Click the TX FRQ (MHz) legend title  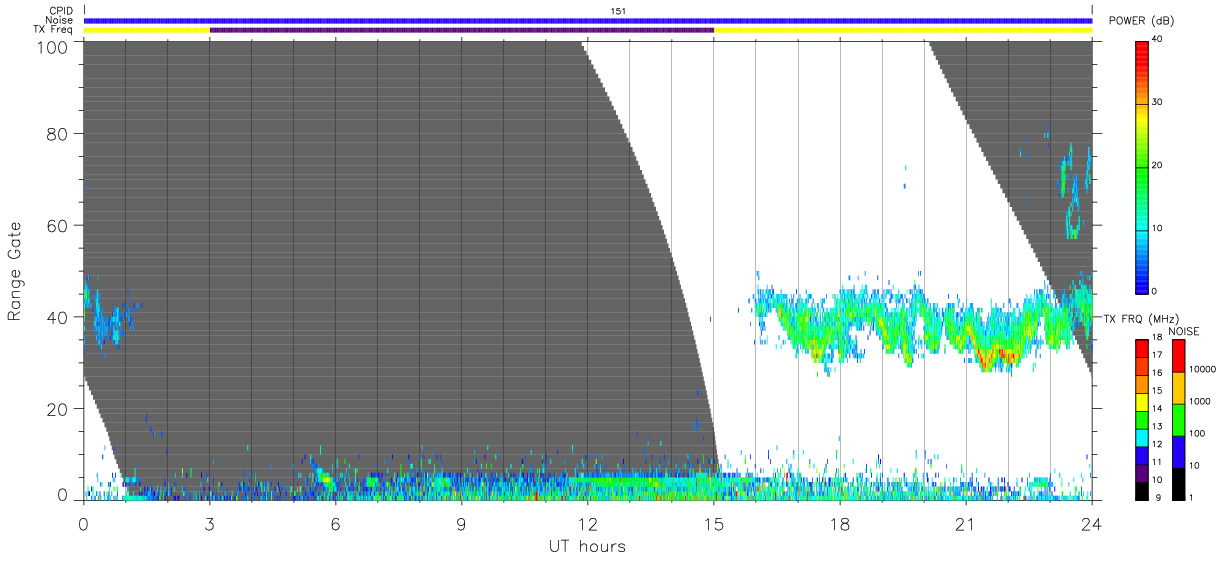[x=1142, y=319]
